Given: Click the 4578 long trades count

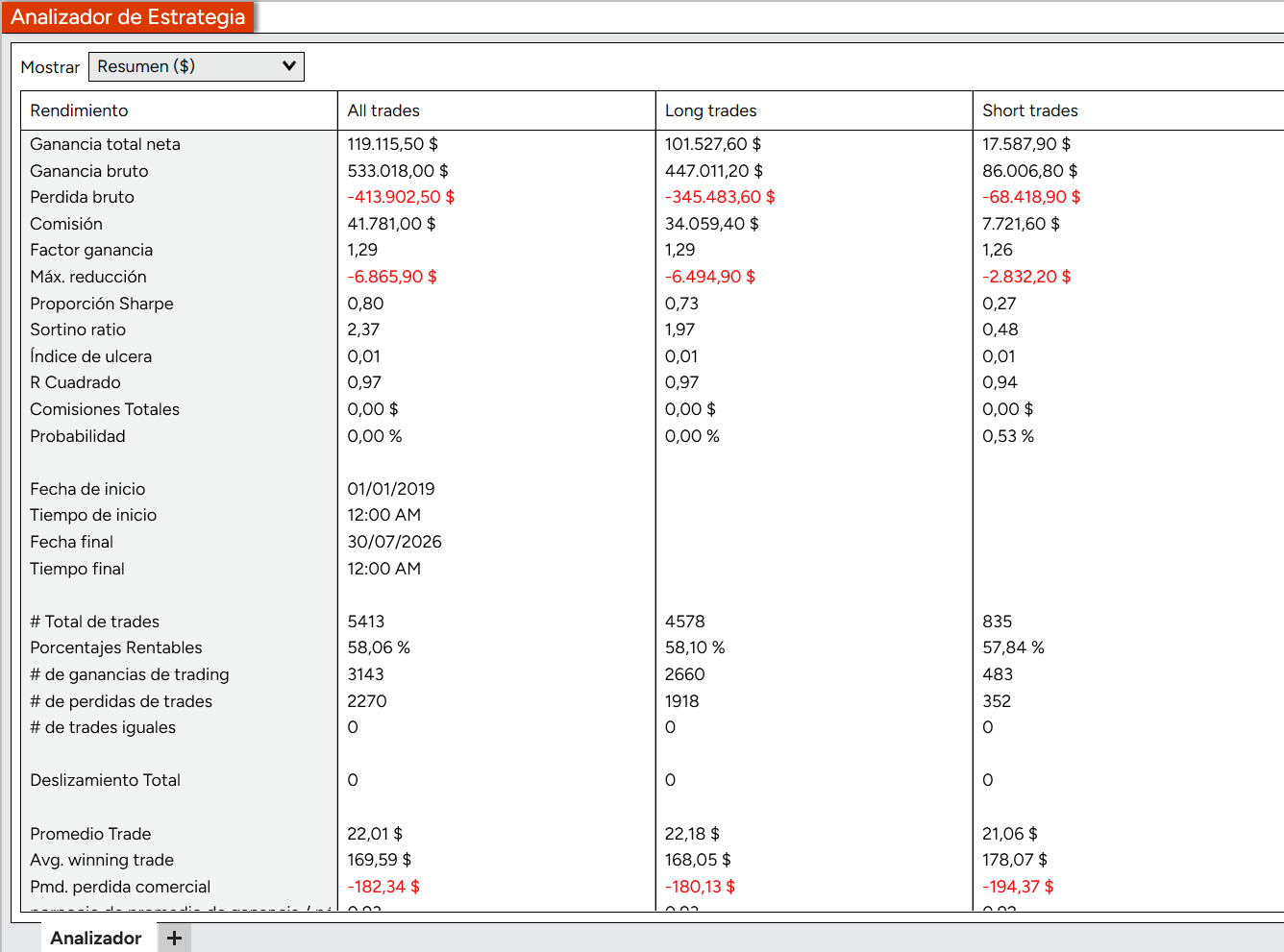Looking at the screenshot, I should coord(684,622).
